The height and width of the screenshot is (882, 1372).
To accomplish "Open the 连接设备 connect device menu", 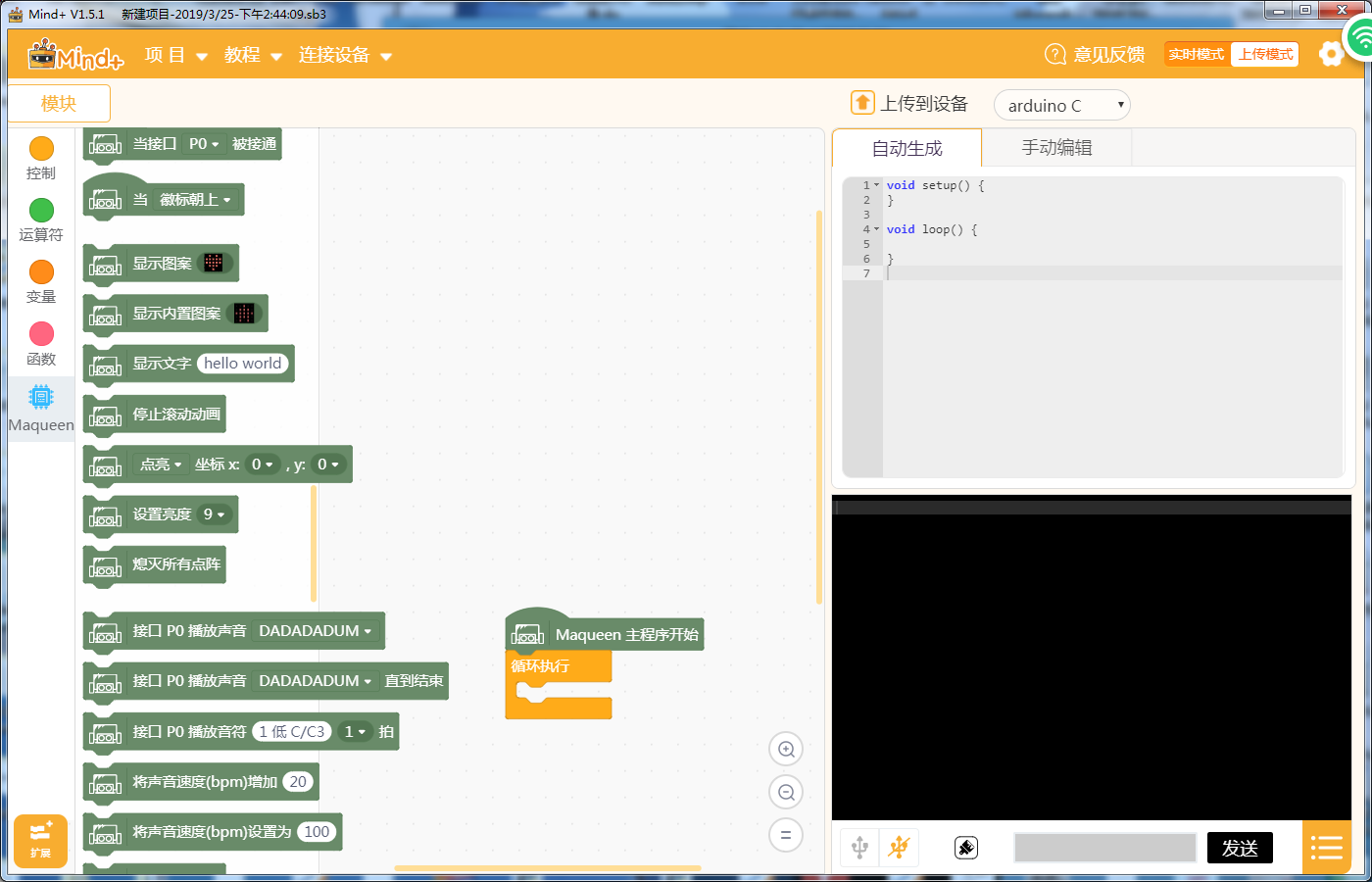I will [345, 55].
